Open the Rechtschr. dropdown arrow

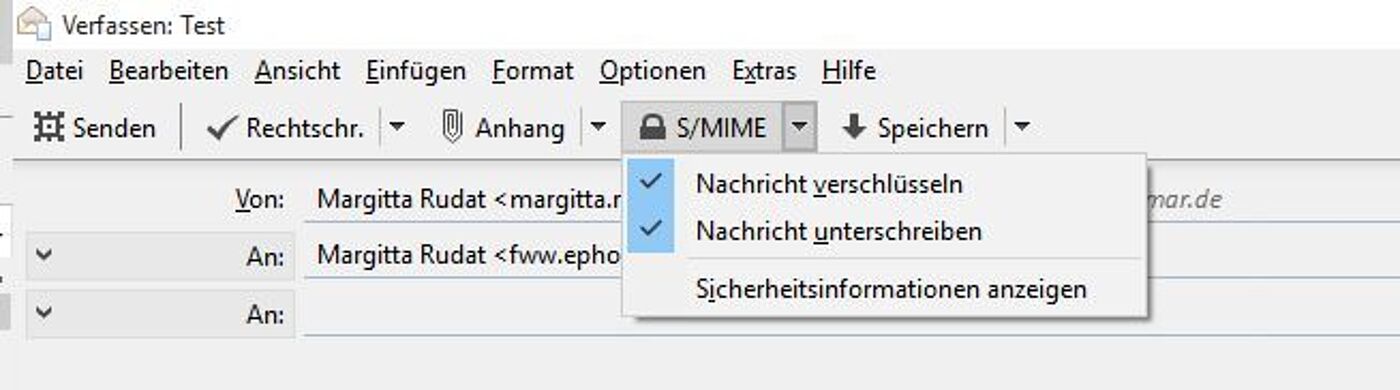click(x=397, y=127)
